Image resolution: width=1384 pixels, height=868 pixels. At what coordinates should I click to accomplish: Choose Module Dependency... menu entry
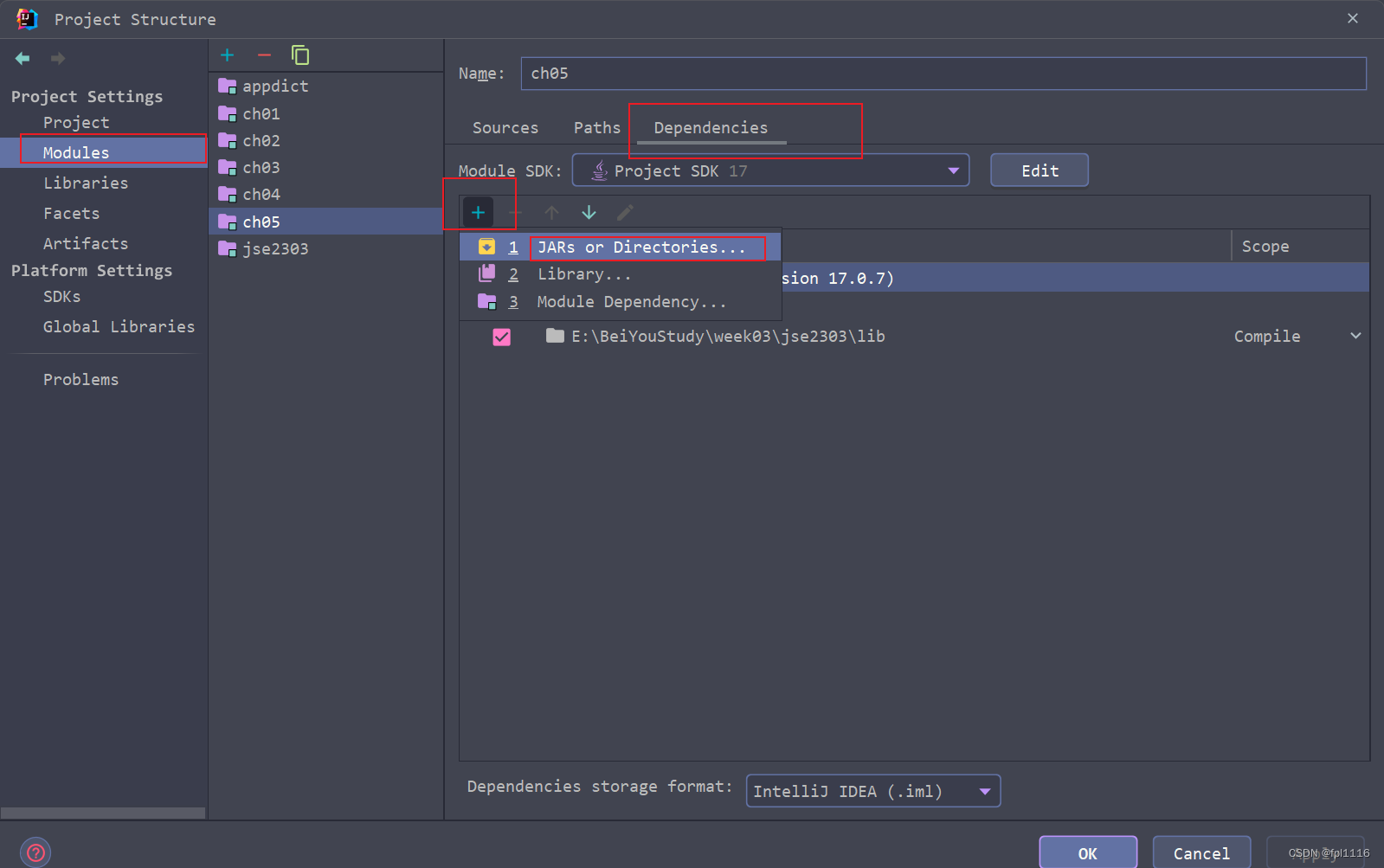tap(621, 302)
